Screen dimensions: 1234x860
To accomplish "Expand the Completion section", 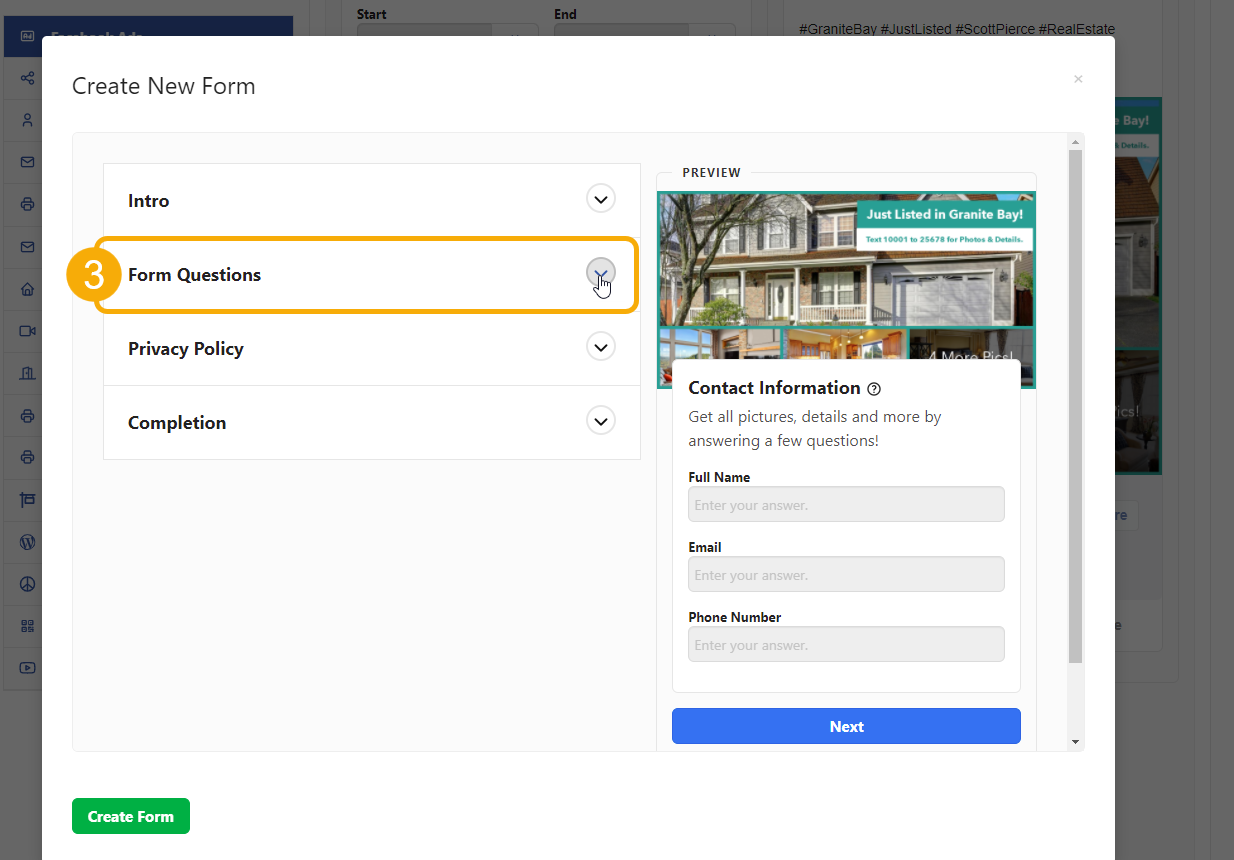I will point(600,420).
